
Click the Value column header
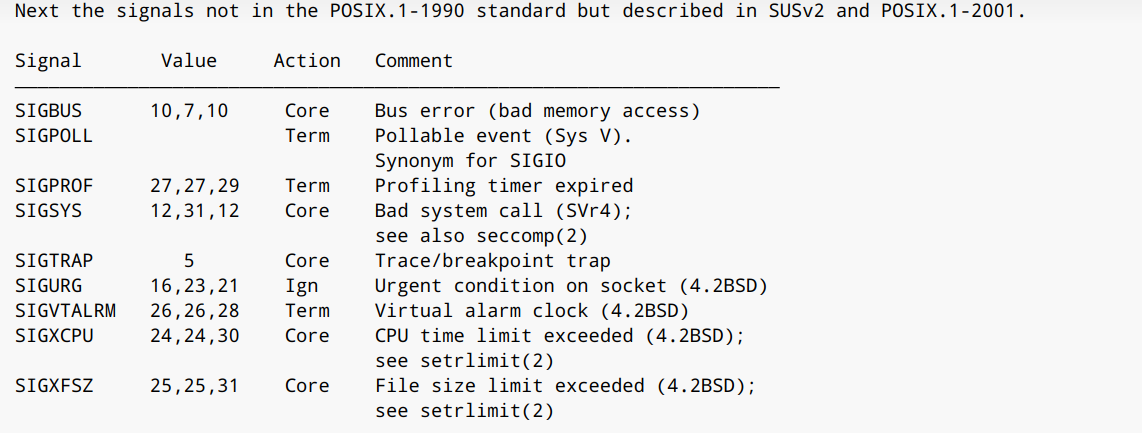[x=189, y=61]
